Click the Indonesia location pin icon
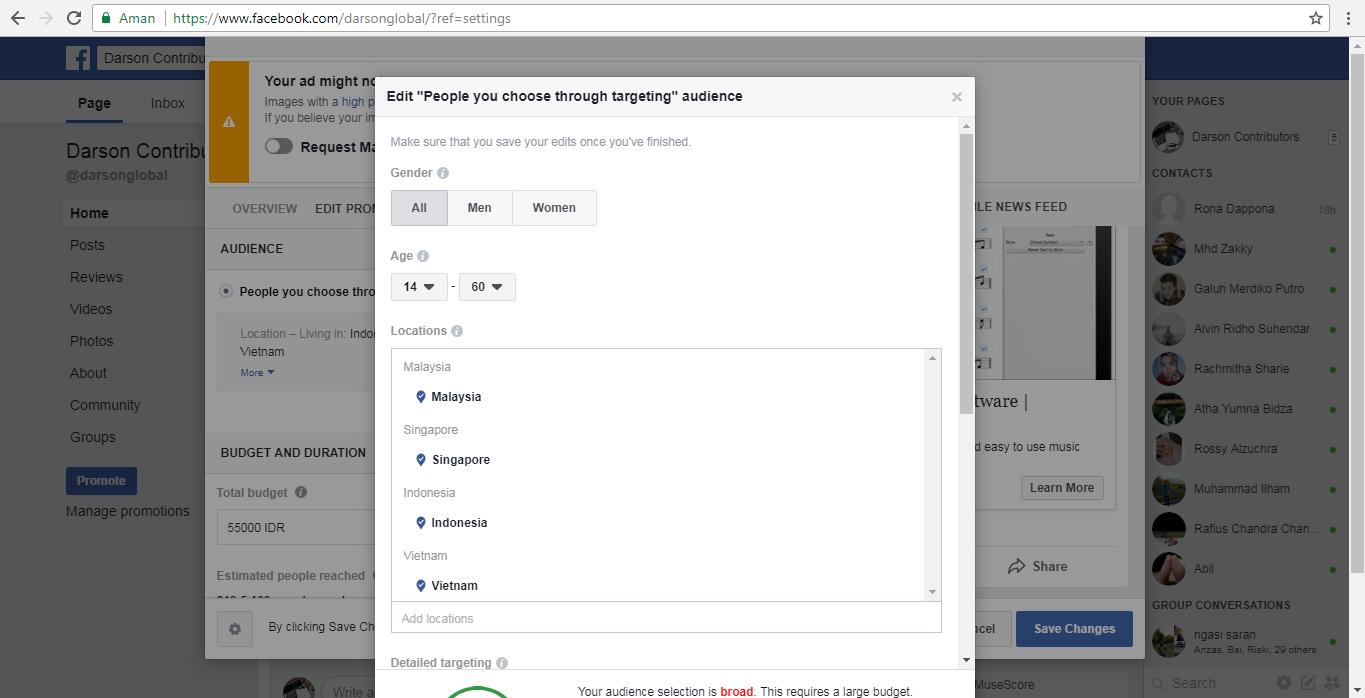The width and height of the screenshot is (1365, 698). click(x=421, y=523)
